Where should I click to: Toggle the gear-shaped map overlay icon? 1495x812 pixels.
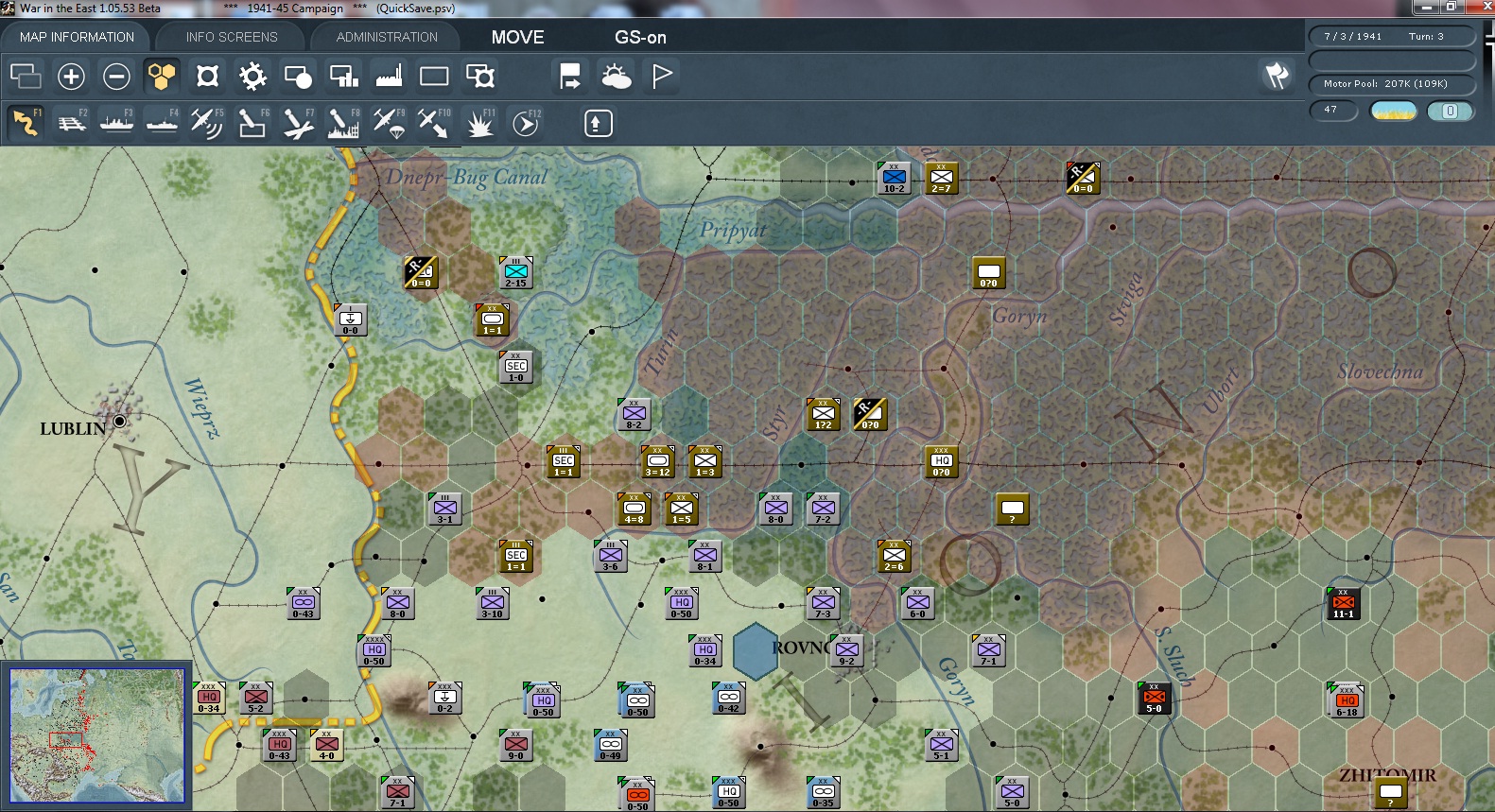tap(252, 76)
